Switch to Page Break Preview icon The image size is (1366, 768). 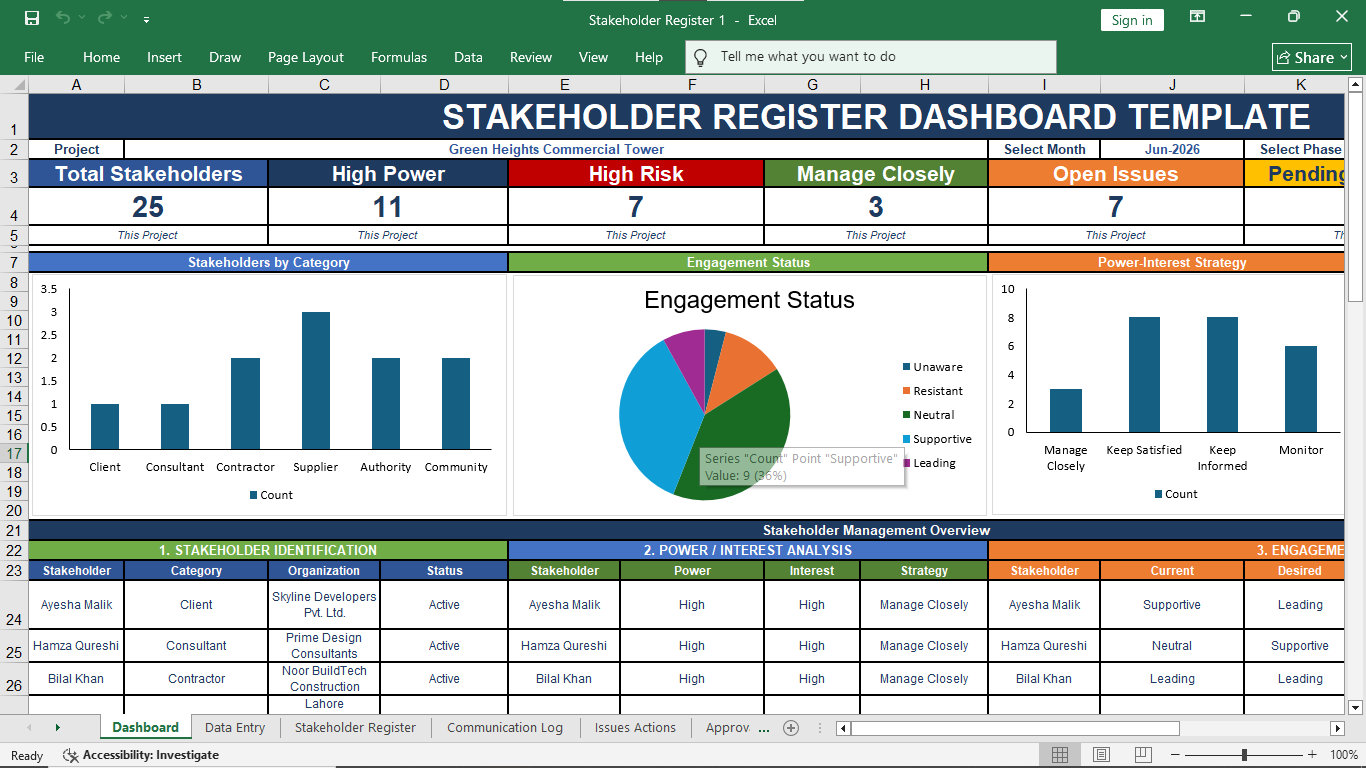pos(1141,755)
